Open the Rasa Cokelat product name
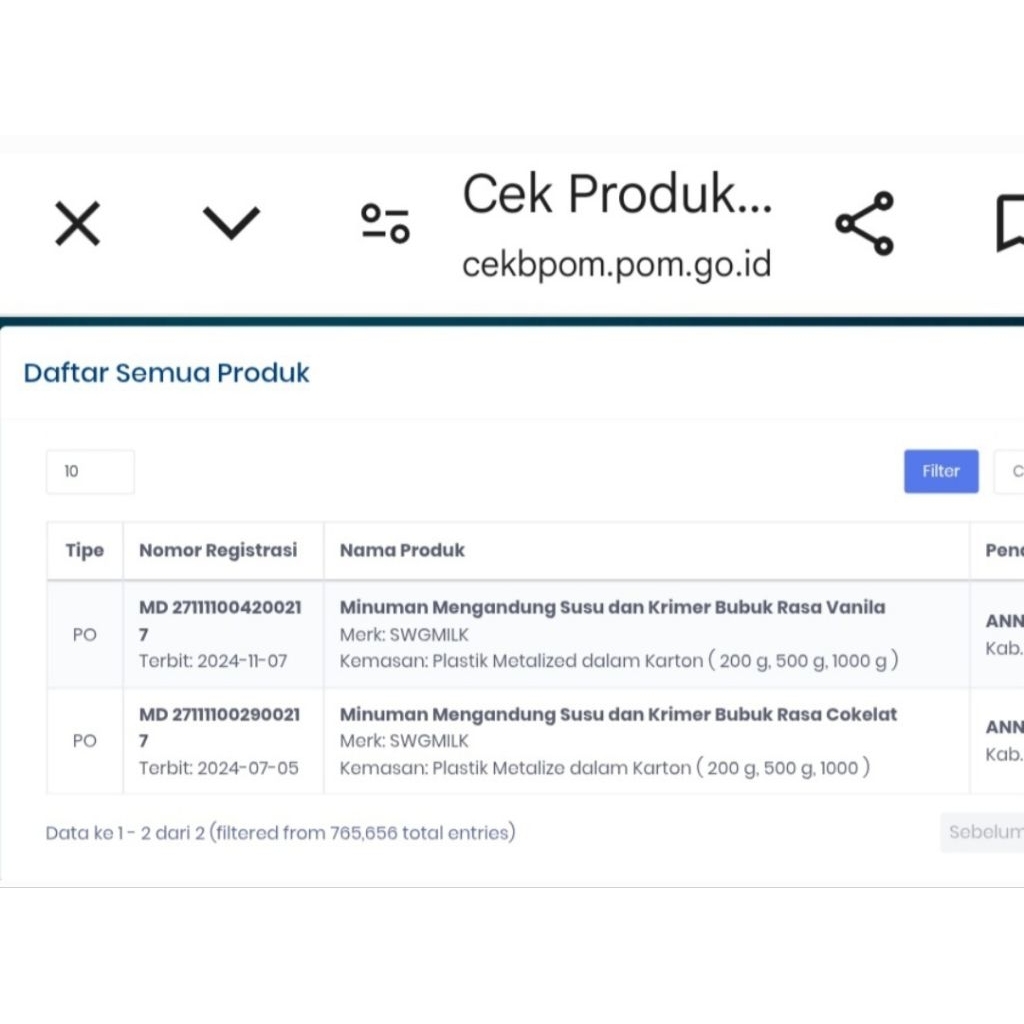 pos(618,714)
